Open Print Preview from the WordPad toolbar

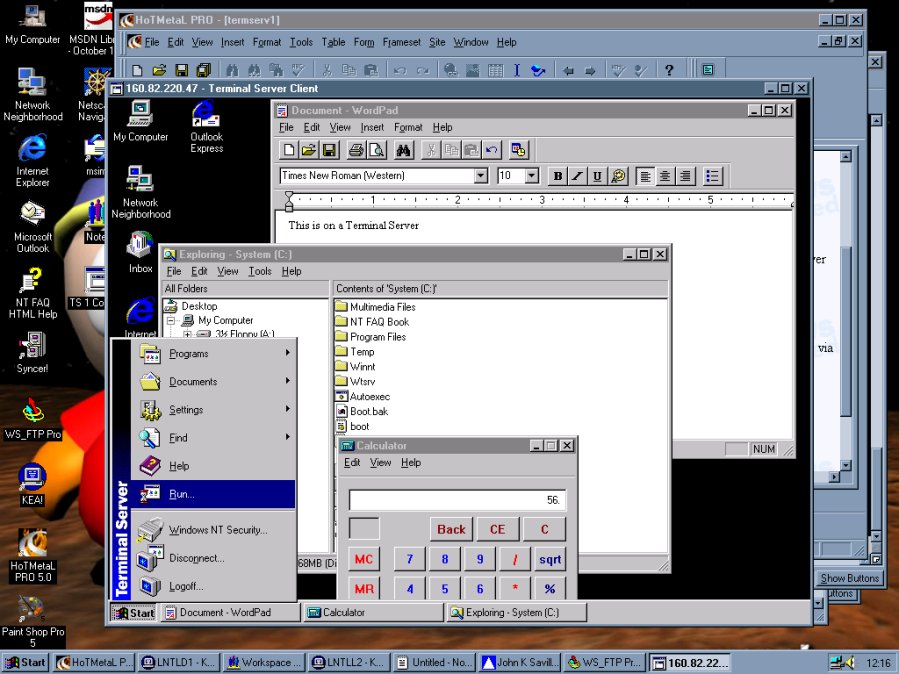click(x=376, y=150)
